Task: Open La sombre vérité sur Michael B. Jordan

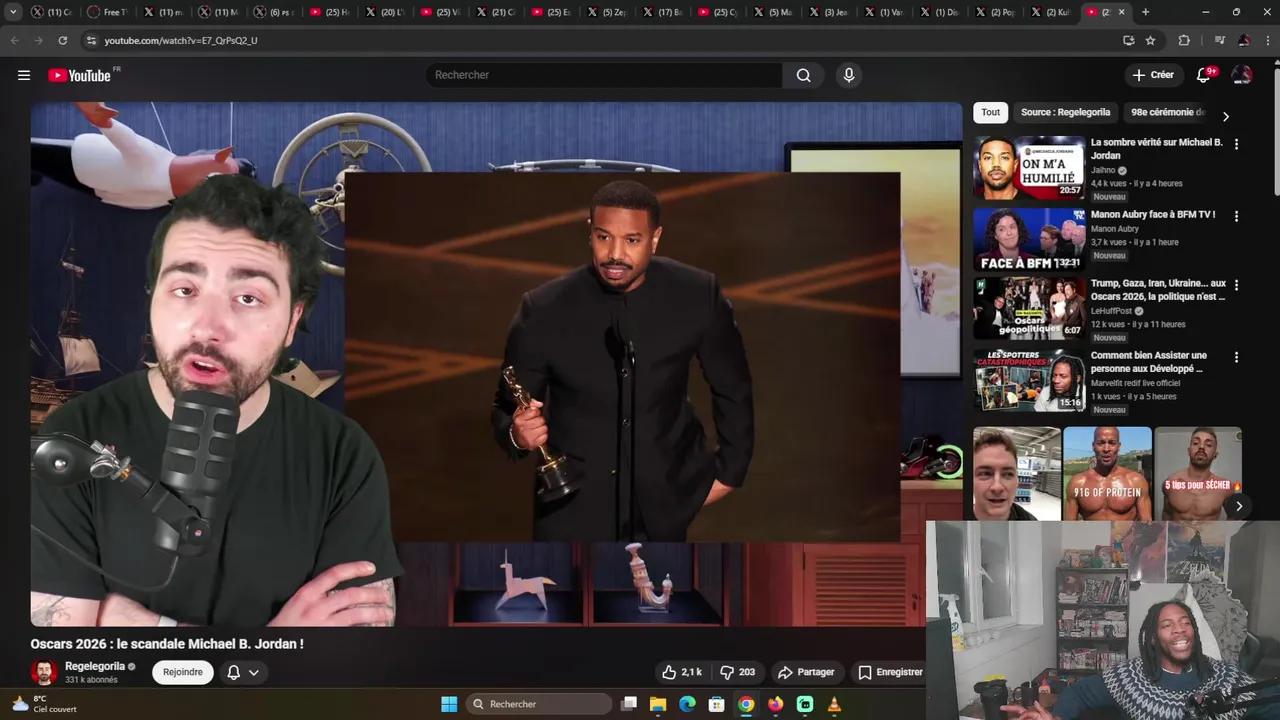Action: [x=1157, y=149]
